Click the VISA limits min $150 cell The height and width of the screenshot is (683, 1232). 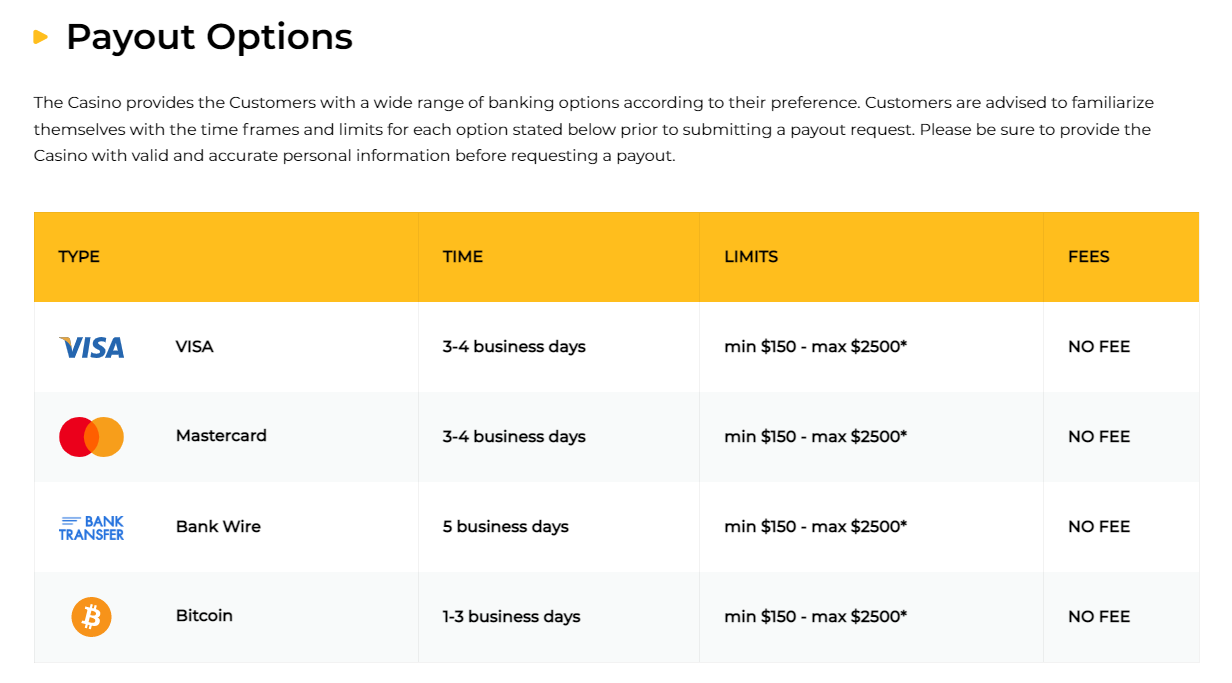tap(815, 347)
